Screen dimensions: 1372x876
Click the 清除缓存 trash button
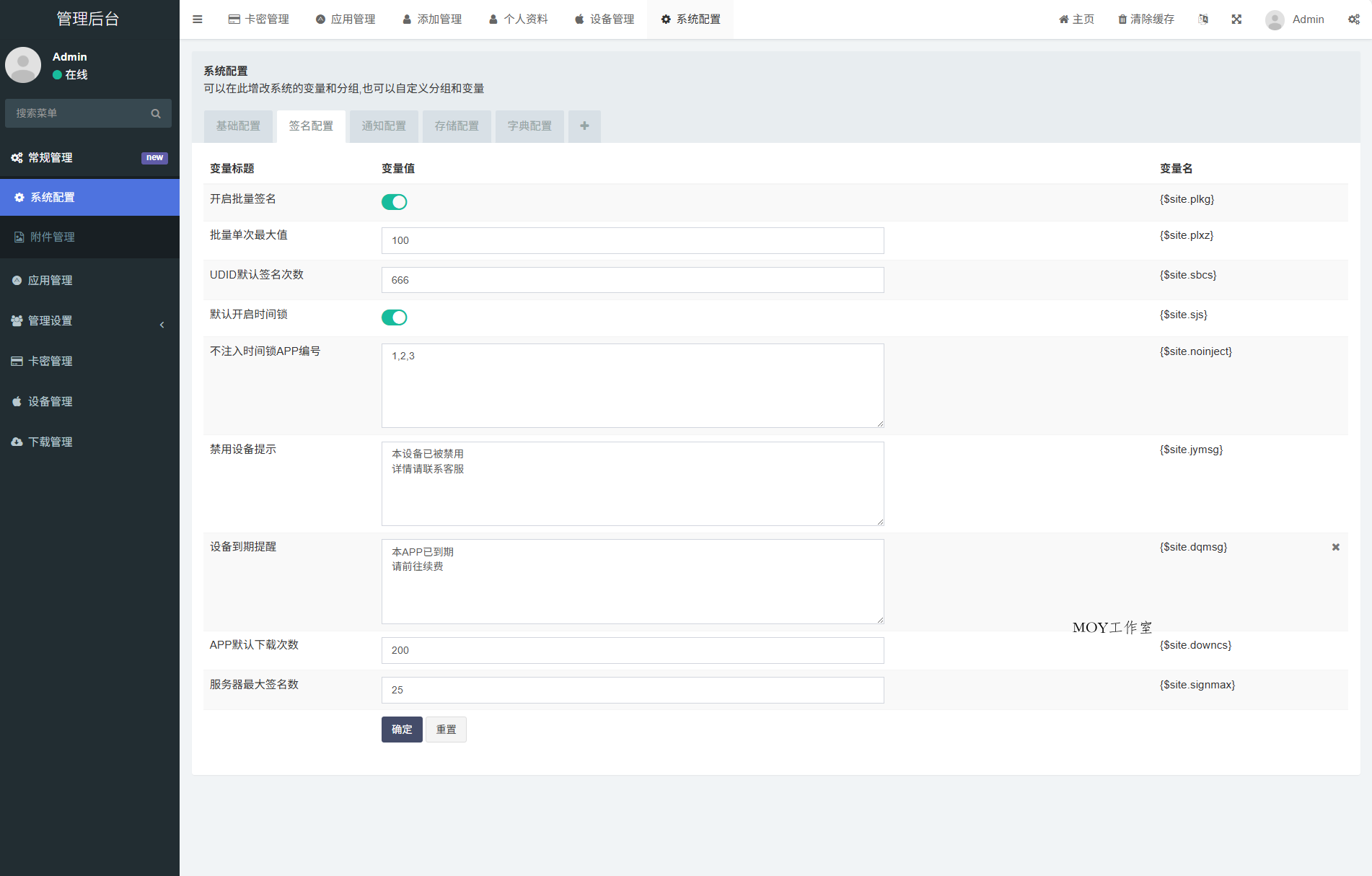tap(1146, 19)
